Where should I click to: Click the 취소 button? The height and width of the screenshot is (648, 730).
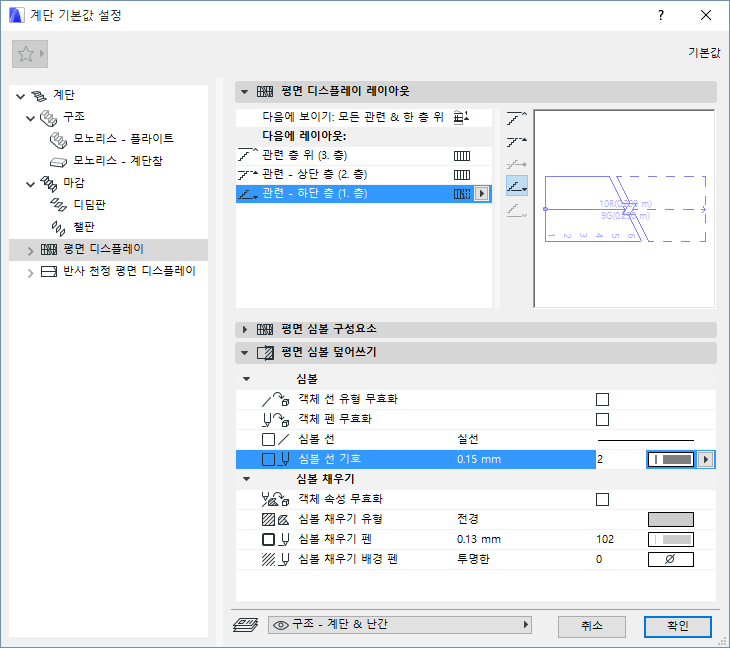click(x=592, y=627)
